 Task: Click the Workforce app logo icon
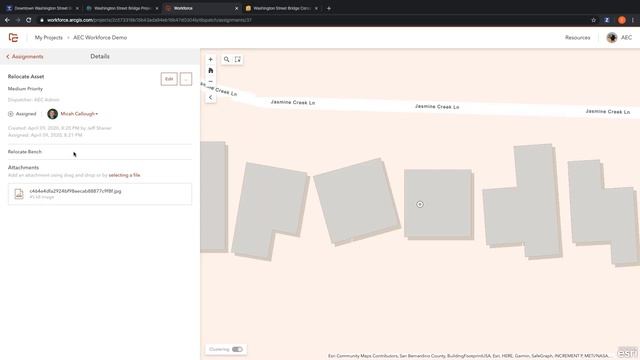click(x=13, y=38)
